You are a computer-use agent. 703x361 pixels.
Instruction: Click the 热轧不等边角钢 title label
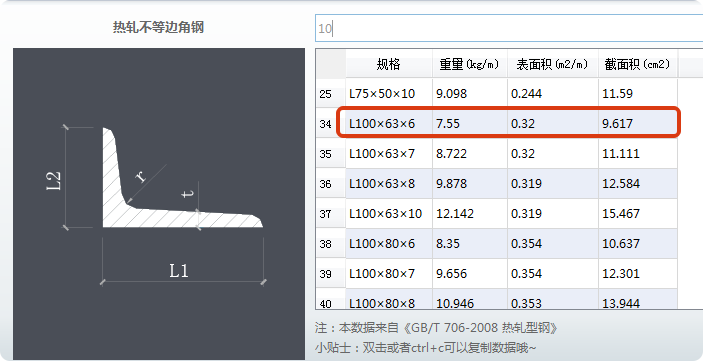pyautogui.click(x=158, y=27)
